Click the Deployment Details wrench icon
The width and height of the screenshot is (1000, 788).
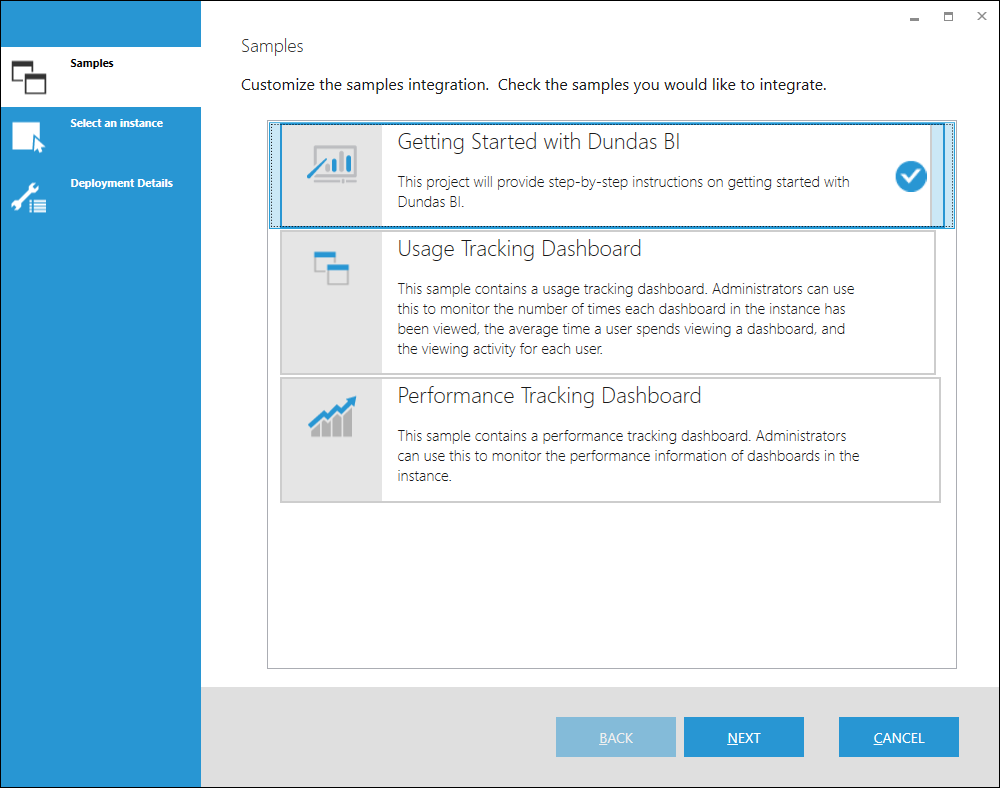point(29,198)
